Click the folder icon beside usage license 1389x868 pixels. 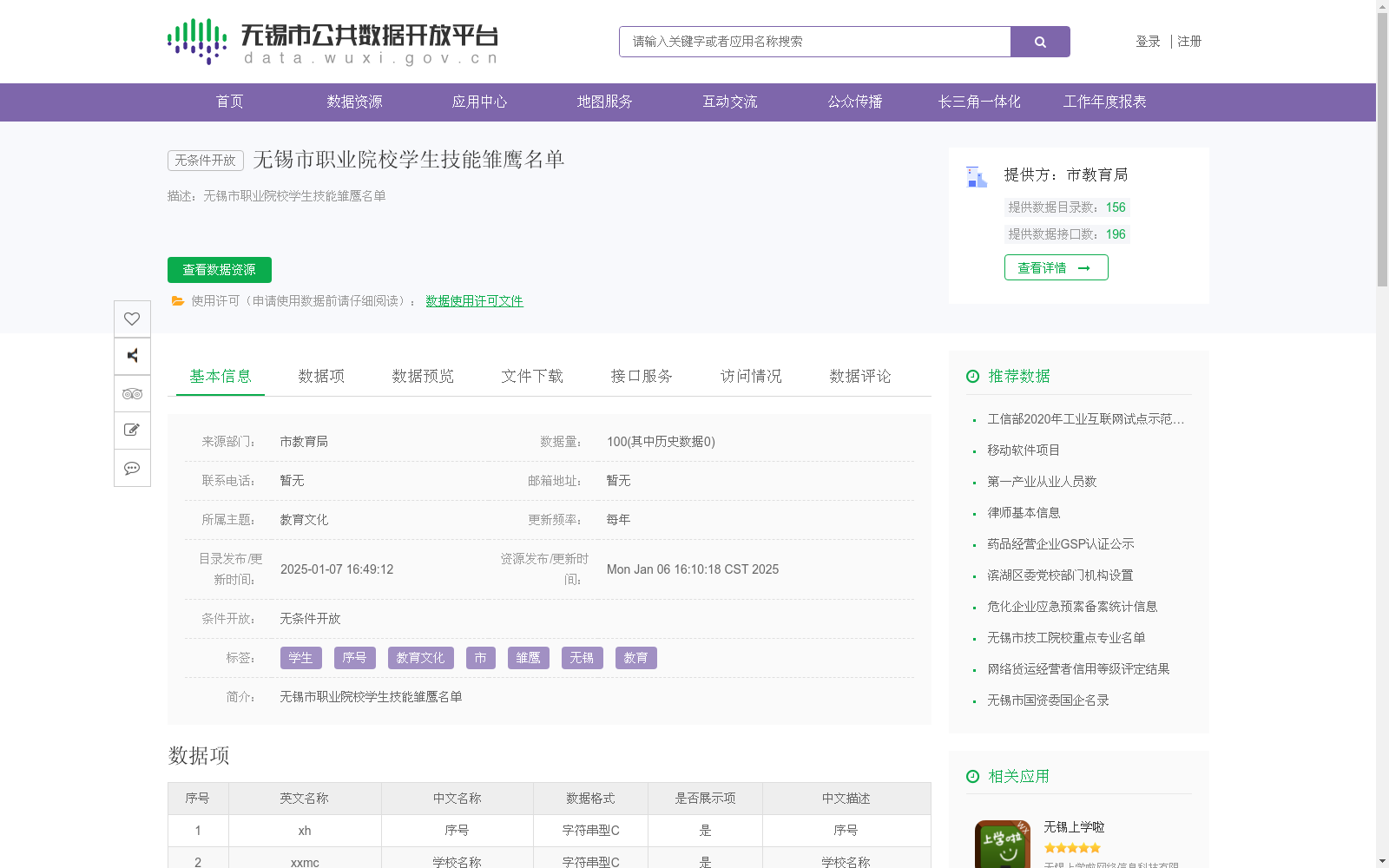[178, 301]
